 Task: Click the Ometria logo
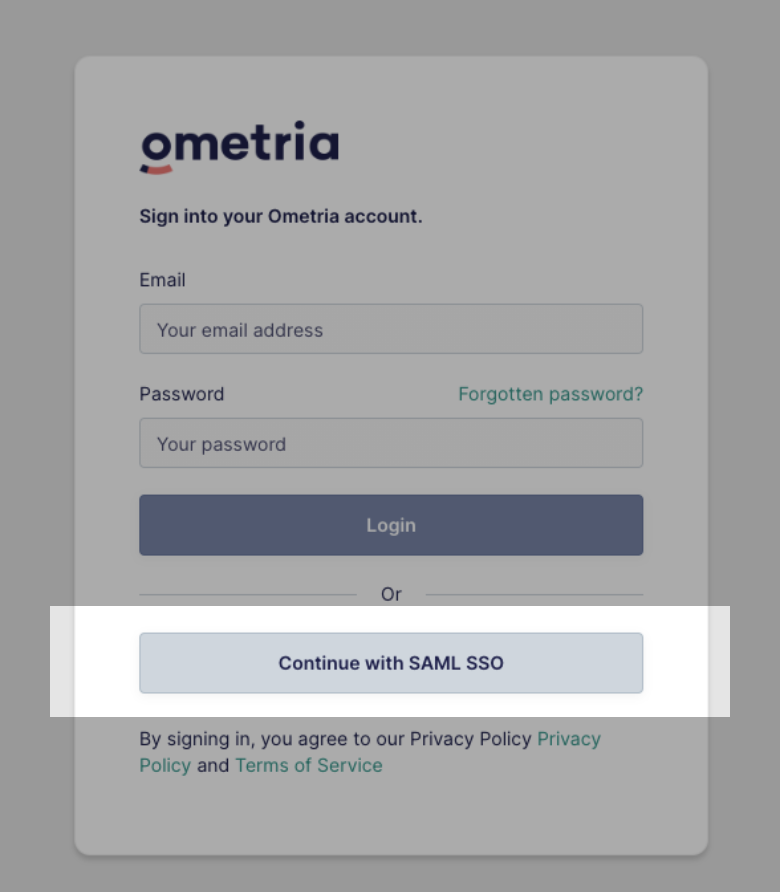point(240,147)
